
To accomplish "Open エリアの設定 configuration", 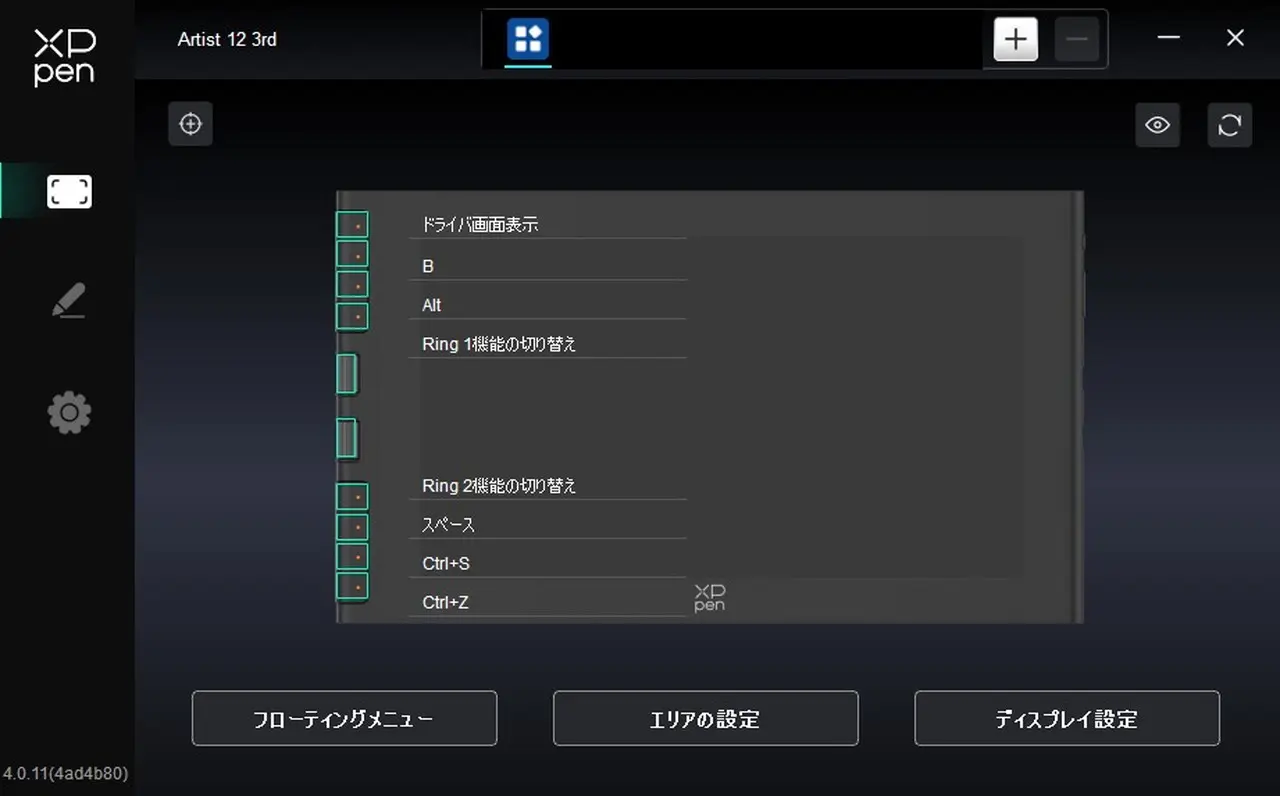I will 705,718.
